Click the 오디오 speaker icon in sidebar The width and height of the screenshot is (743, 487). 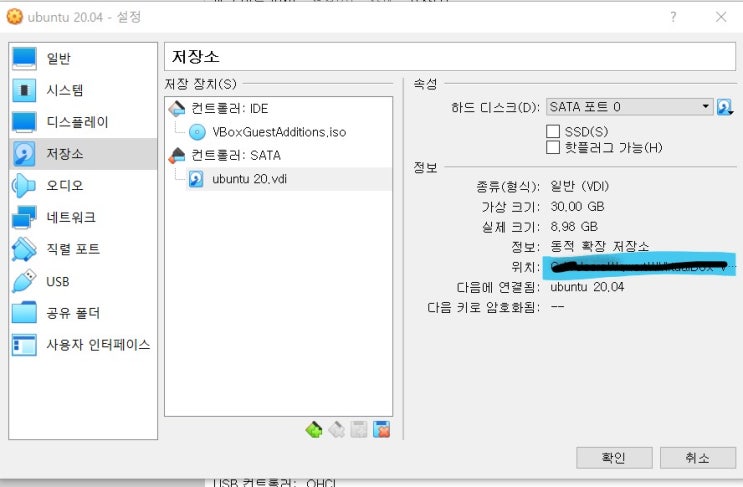(x=24, y=185)
